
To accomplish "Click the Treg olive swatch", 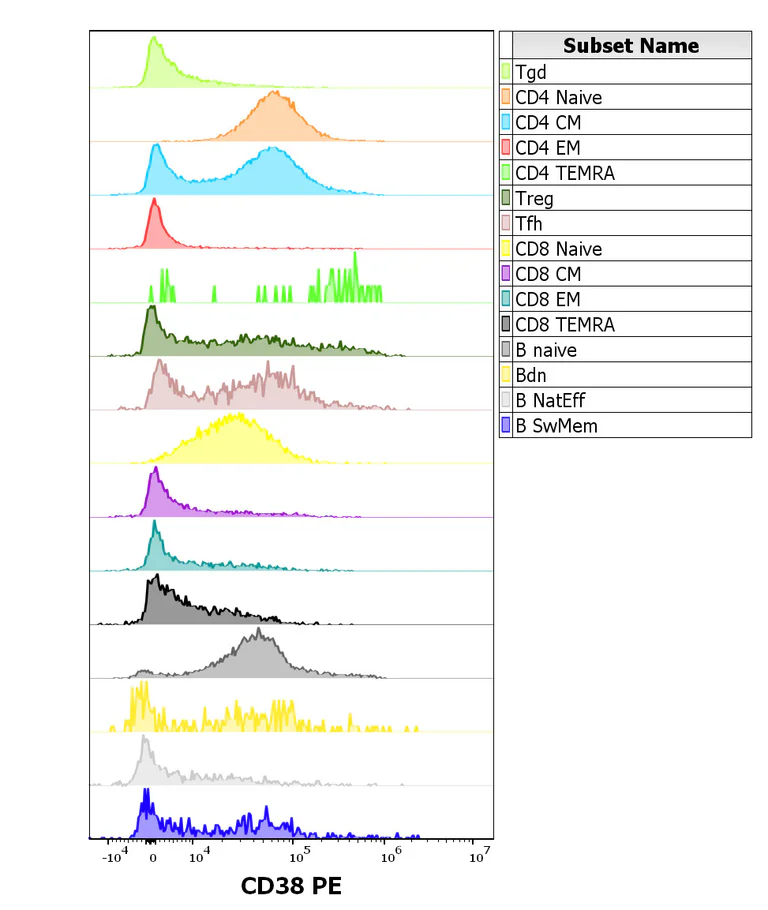I will pyautogui.click(x=506, y=198).
